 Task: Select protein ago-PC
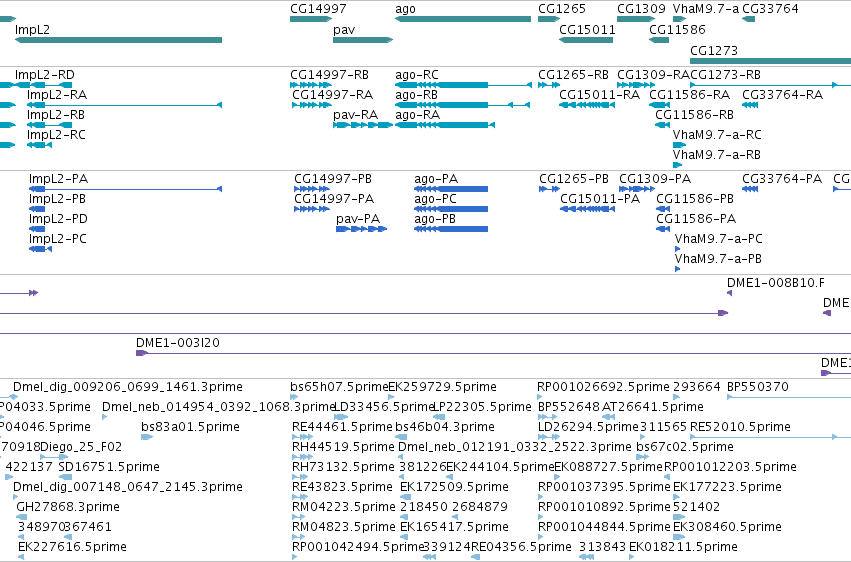click(x=435, y=199)
